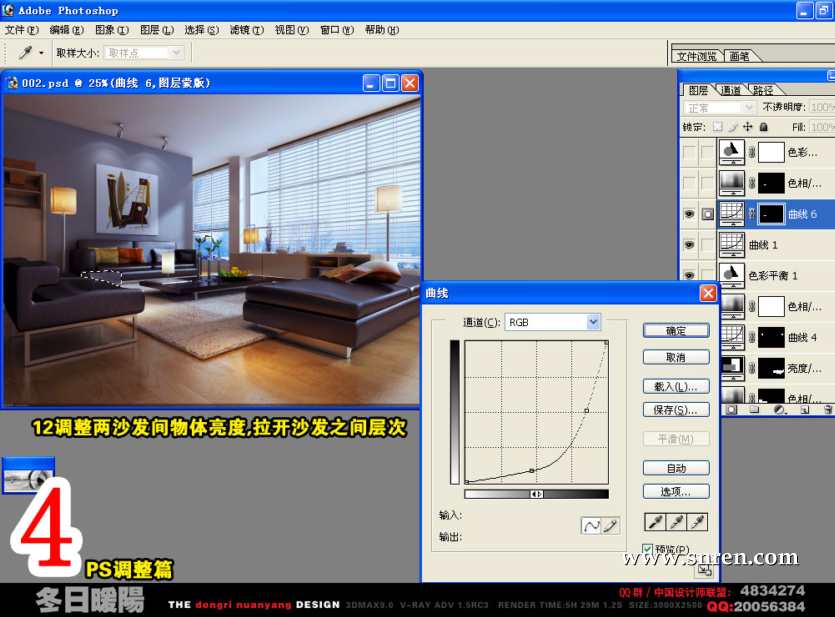Toggle the Preview (预览) checkbox in Curves

pos(647,549)
